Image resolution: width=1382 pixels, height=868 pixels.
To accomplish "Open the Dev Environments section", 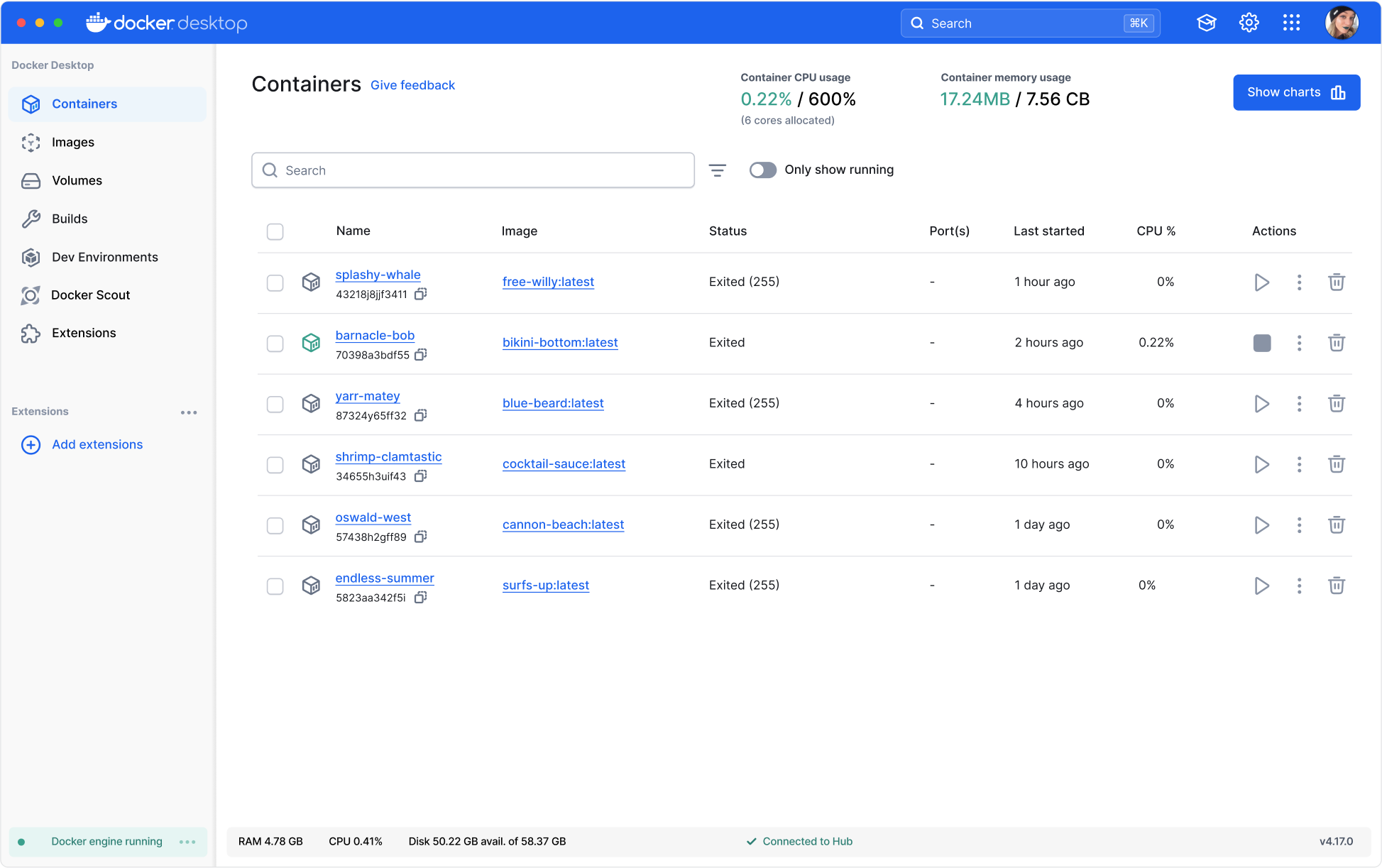I will (x=105, y=256).
